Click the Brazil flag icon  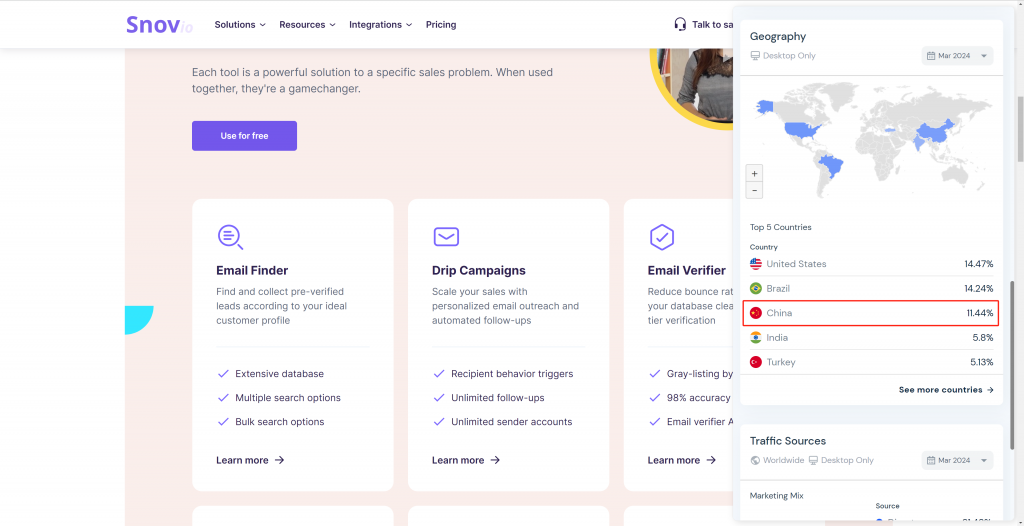tap(756, 288)
